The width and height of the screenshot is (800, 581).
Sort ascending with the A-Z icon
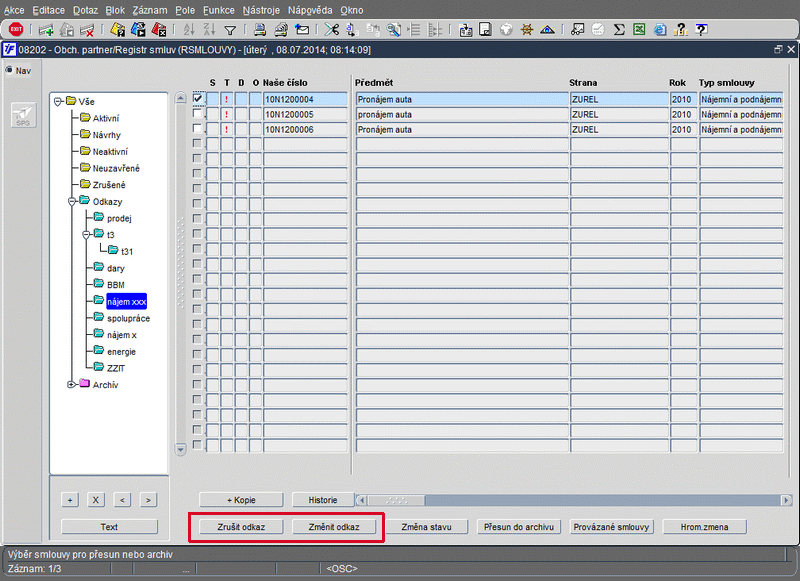point(189,30)
